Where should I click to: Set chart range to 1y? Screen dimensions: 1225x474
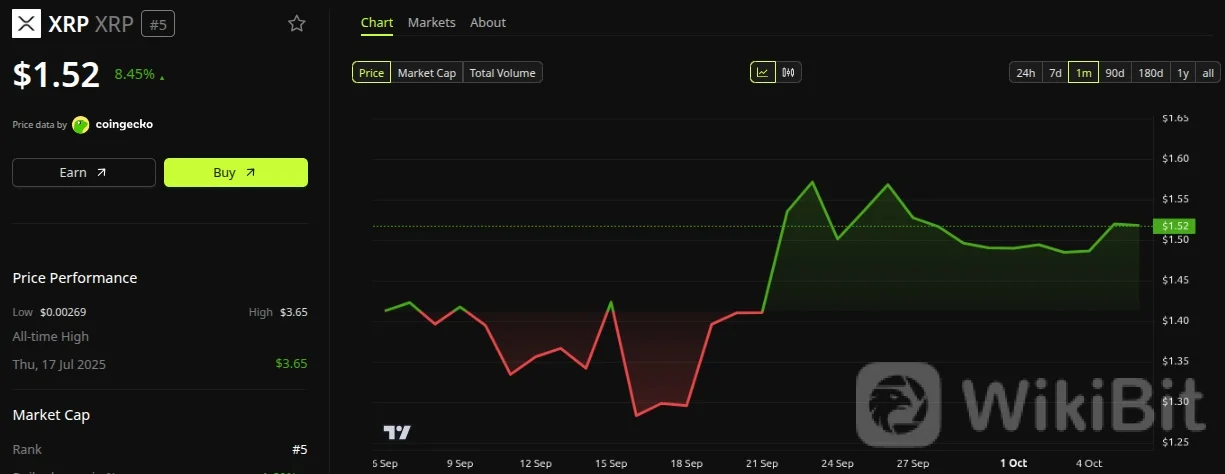(x=1183, y=73)
